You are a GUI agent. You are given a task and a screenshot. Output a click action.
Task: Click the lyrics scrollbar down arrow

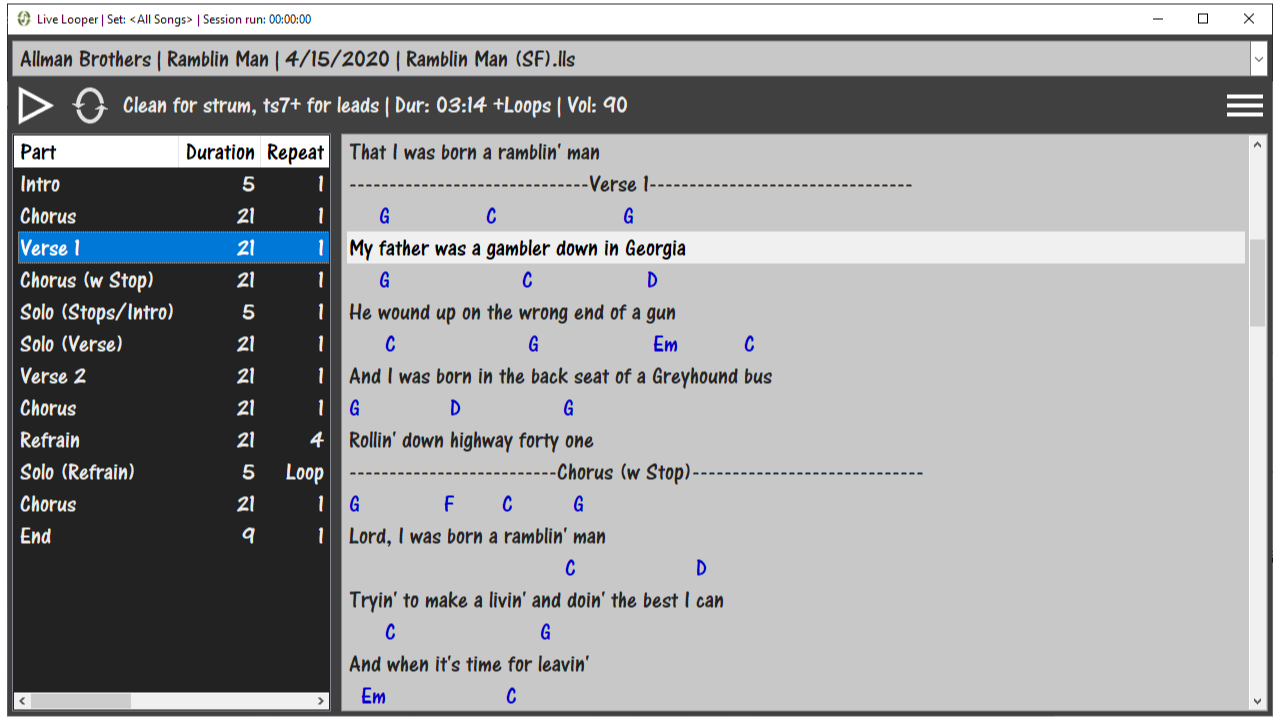click(1258, 702)
